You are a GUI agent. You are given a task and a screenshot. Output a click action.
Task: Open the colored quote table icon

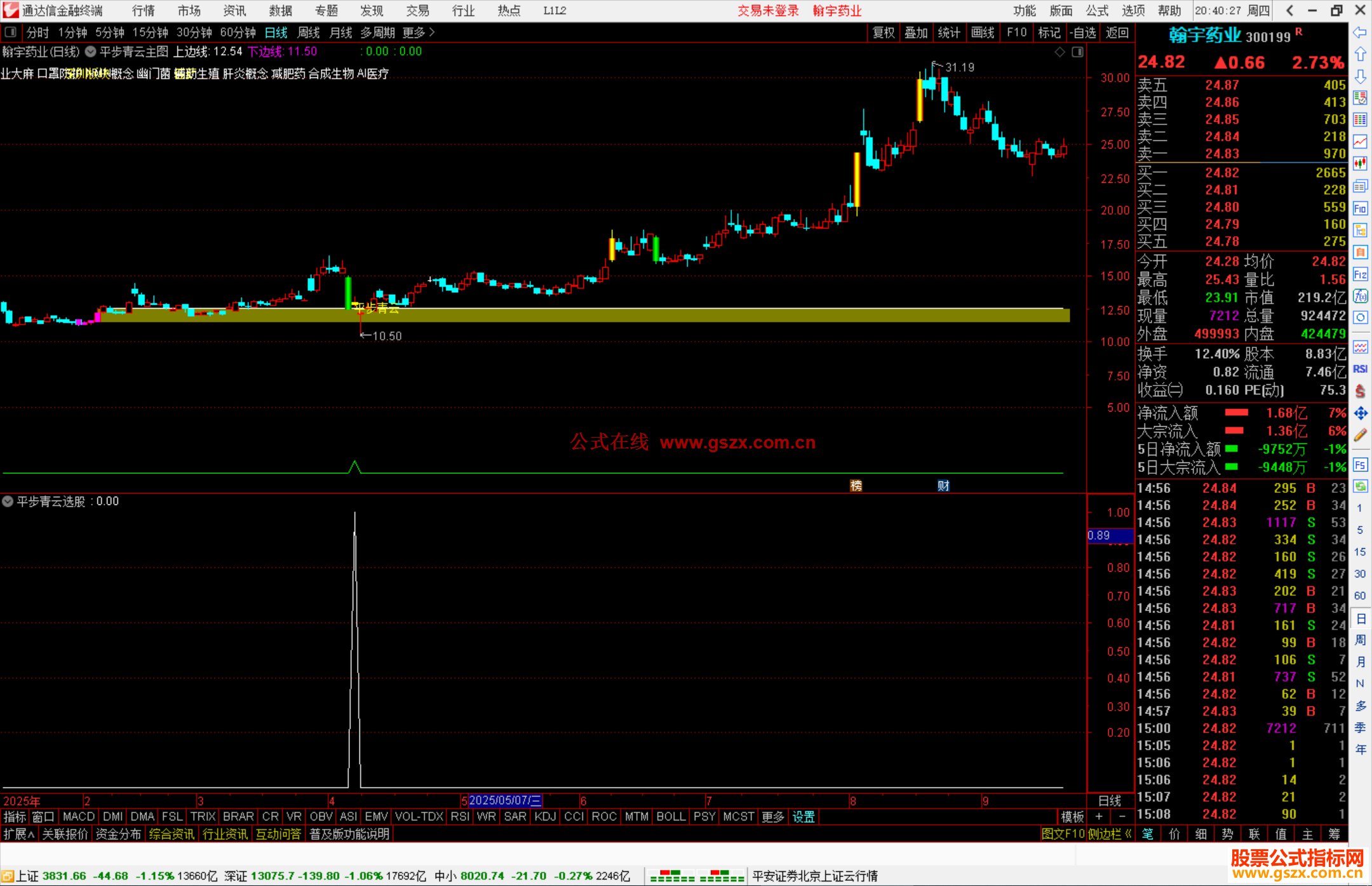pyautogui.click(x=1360, y=120)
